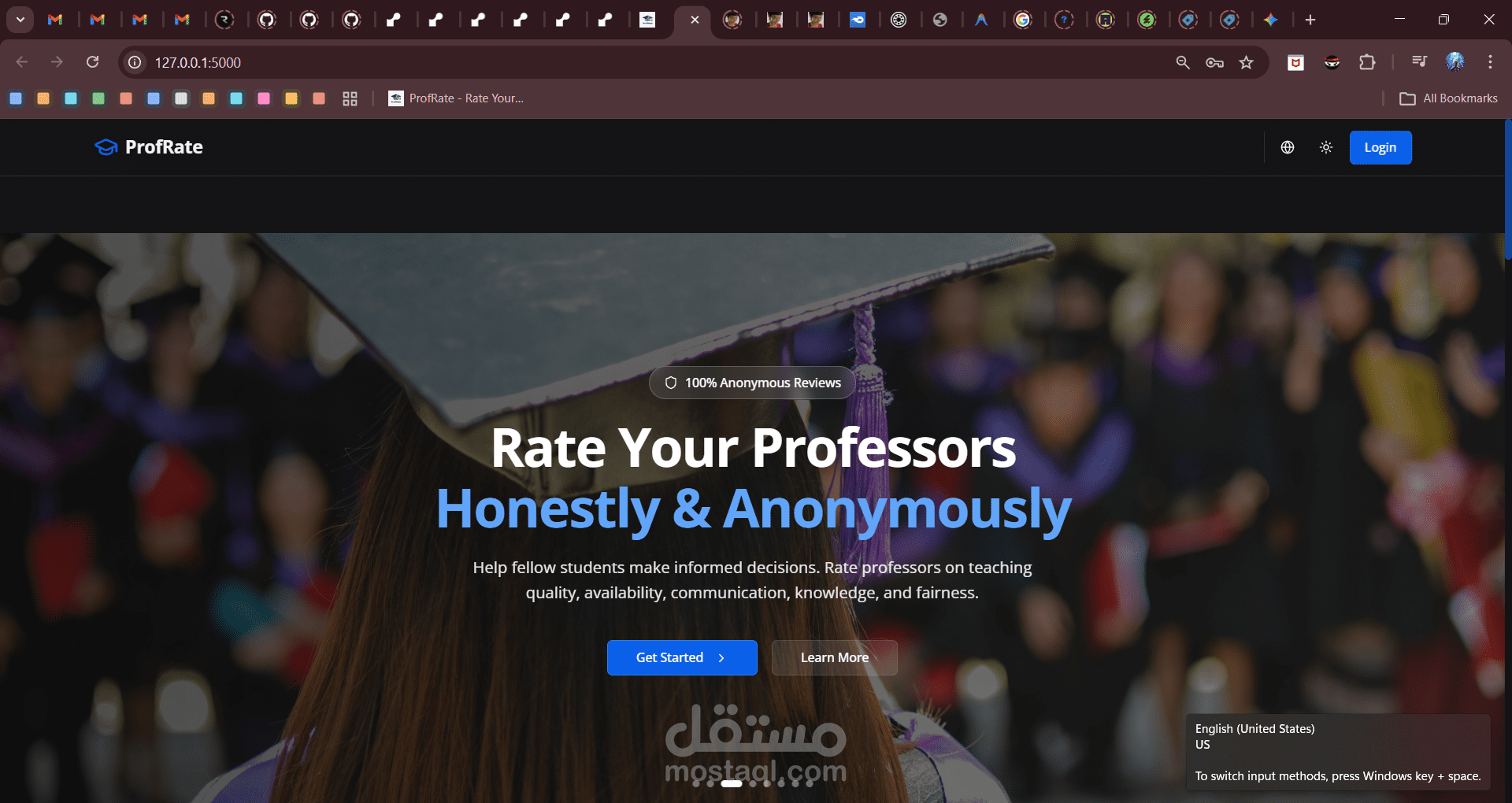Bookmark this page with the star icon
Image resolution: width=1512 pixels, height=803 pixels.
(1246, 62)
